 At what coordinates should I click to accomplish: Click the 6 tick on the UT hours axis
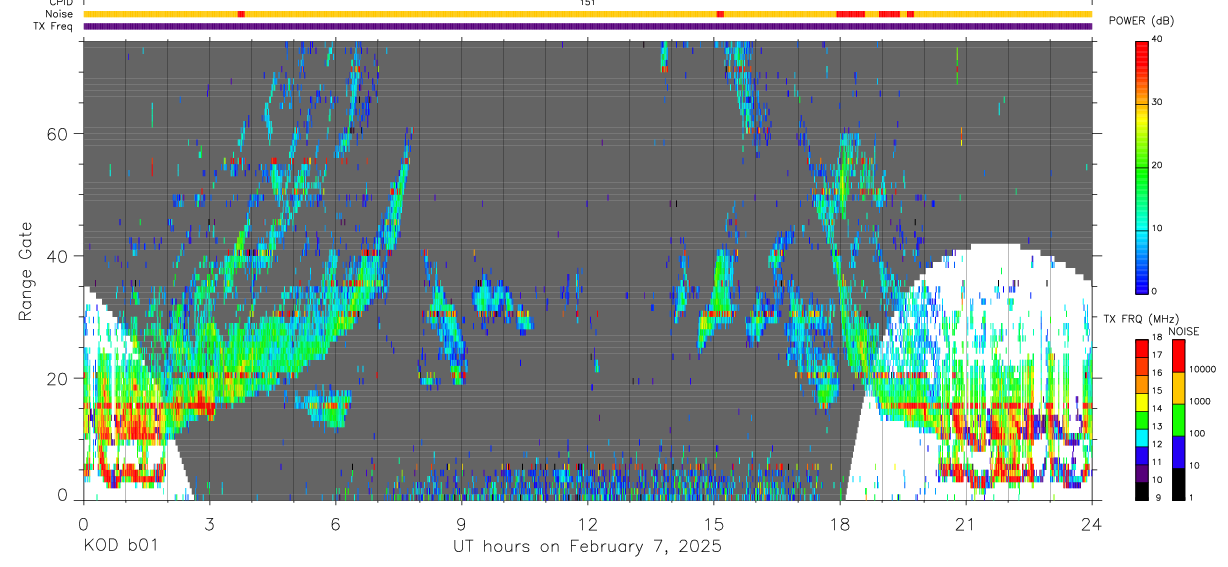tap(336, 523)
